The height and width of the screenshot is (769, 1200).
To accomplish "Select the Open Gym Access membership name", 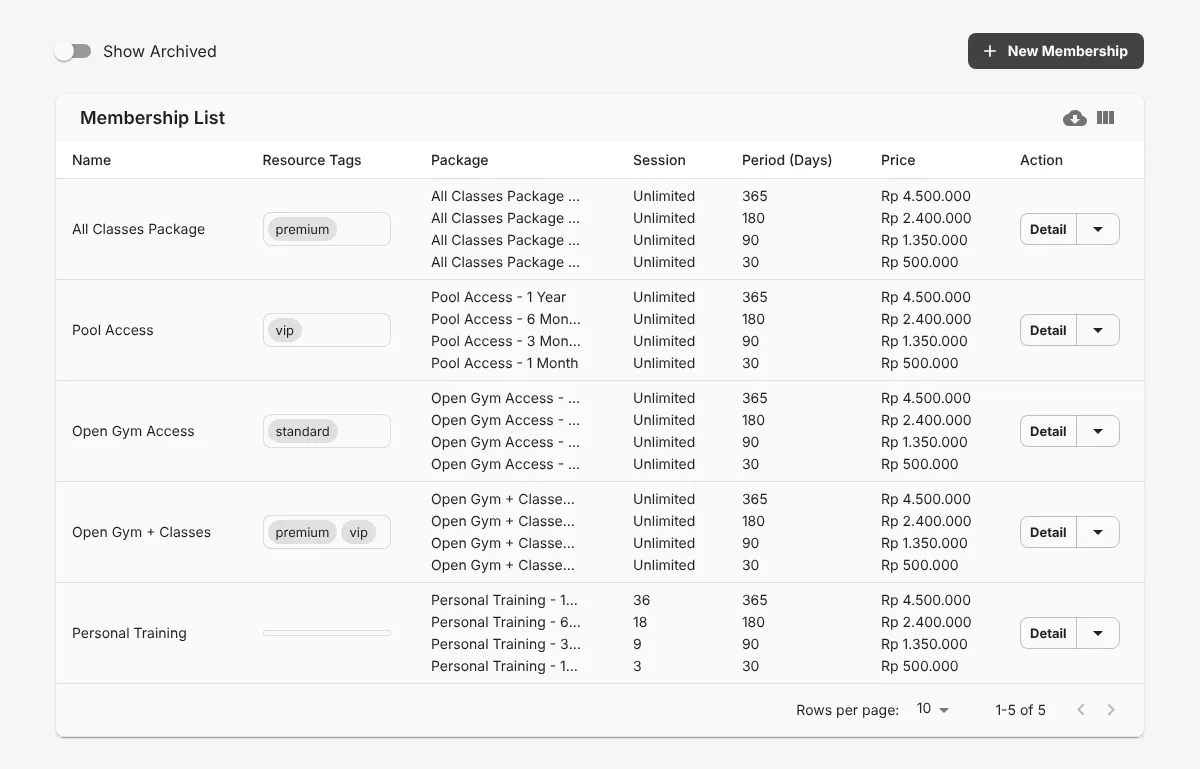I will (133, 431).
